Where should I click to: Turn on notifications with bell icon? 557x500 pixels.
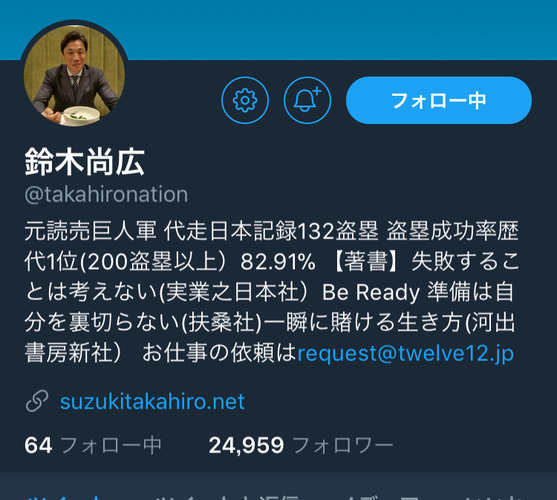(x=307, y=100)
